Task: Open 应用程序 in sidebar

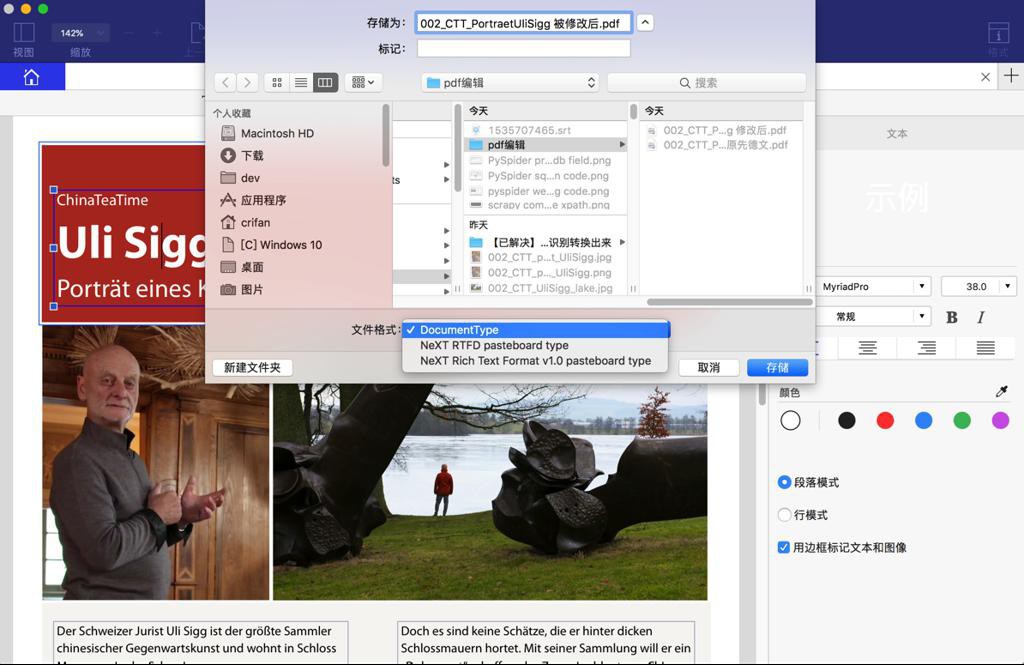Action: [263, 200]
